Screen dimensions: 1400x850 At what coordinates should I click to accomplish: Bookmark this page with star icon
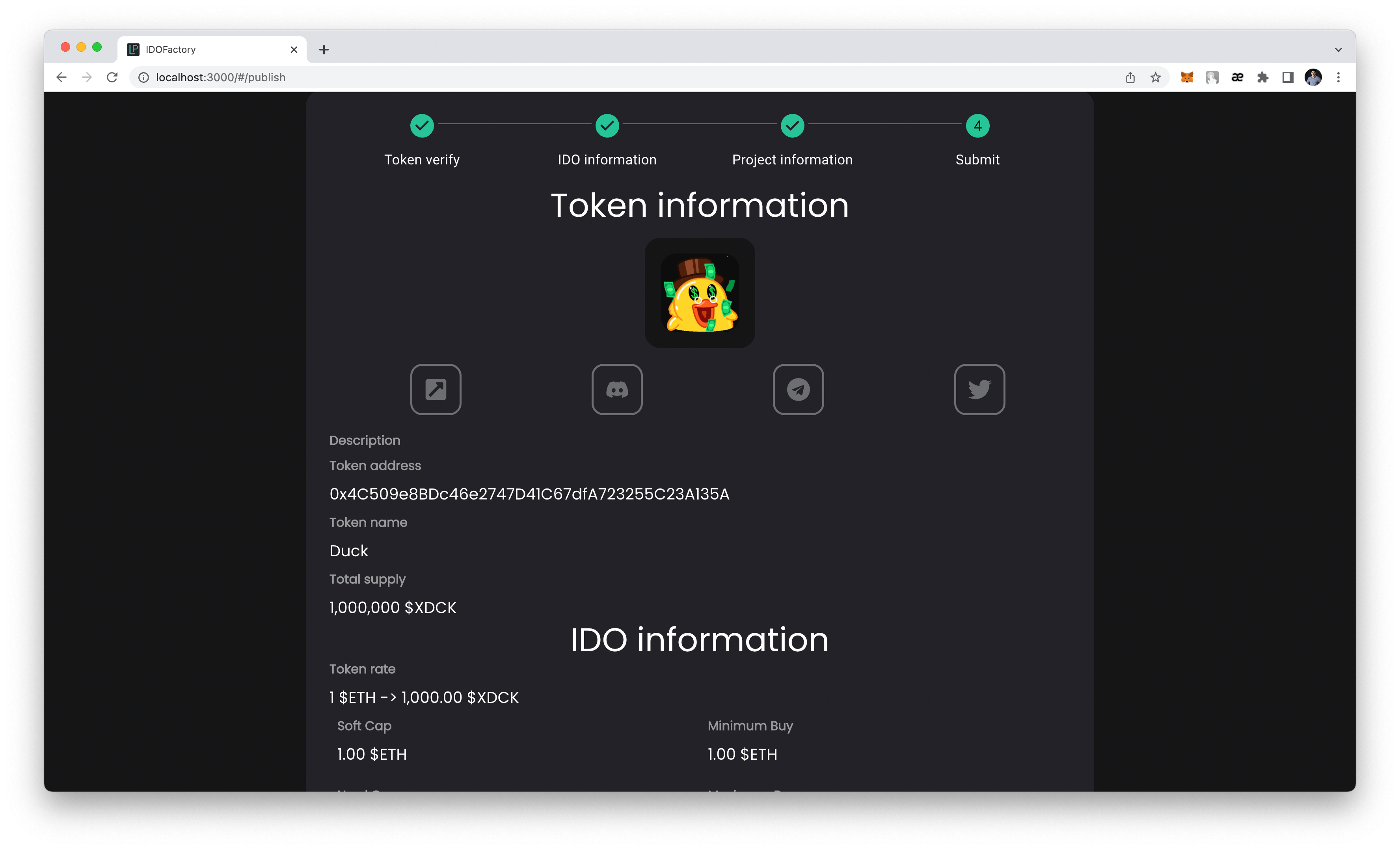tap(1156, 77)
